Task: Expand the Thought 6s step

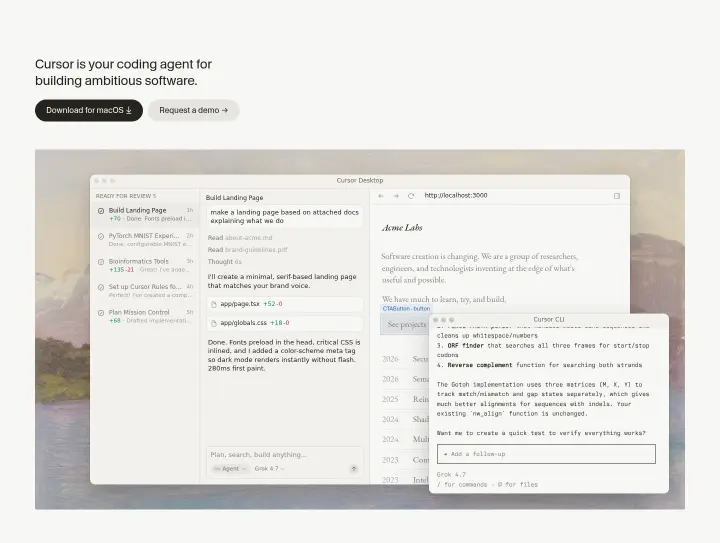Action: (225, 262)
